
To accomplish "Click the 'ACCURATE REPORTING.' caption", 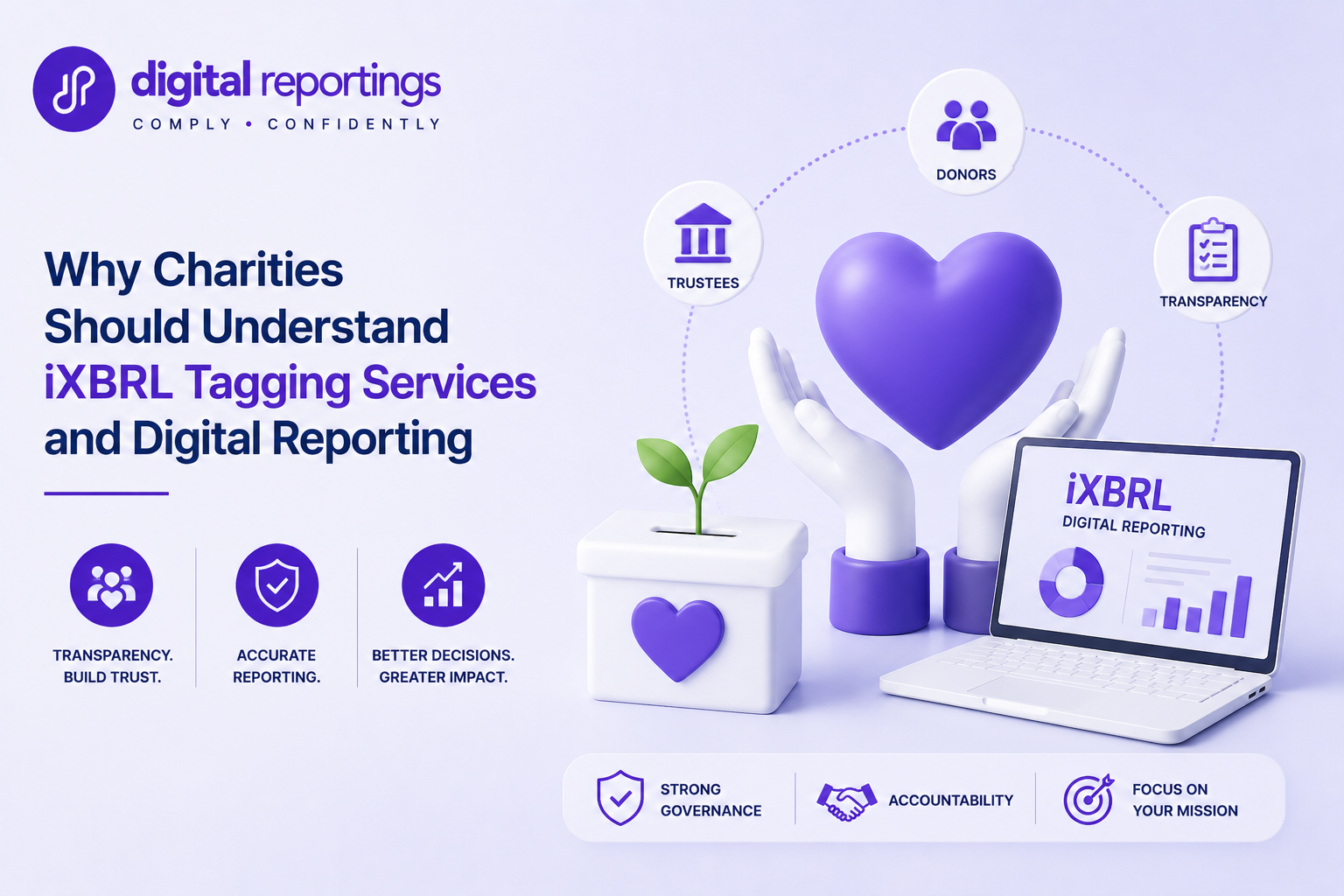I will coord(276,666).
